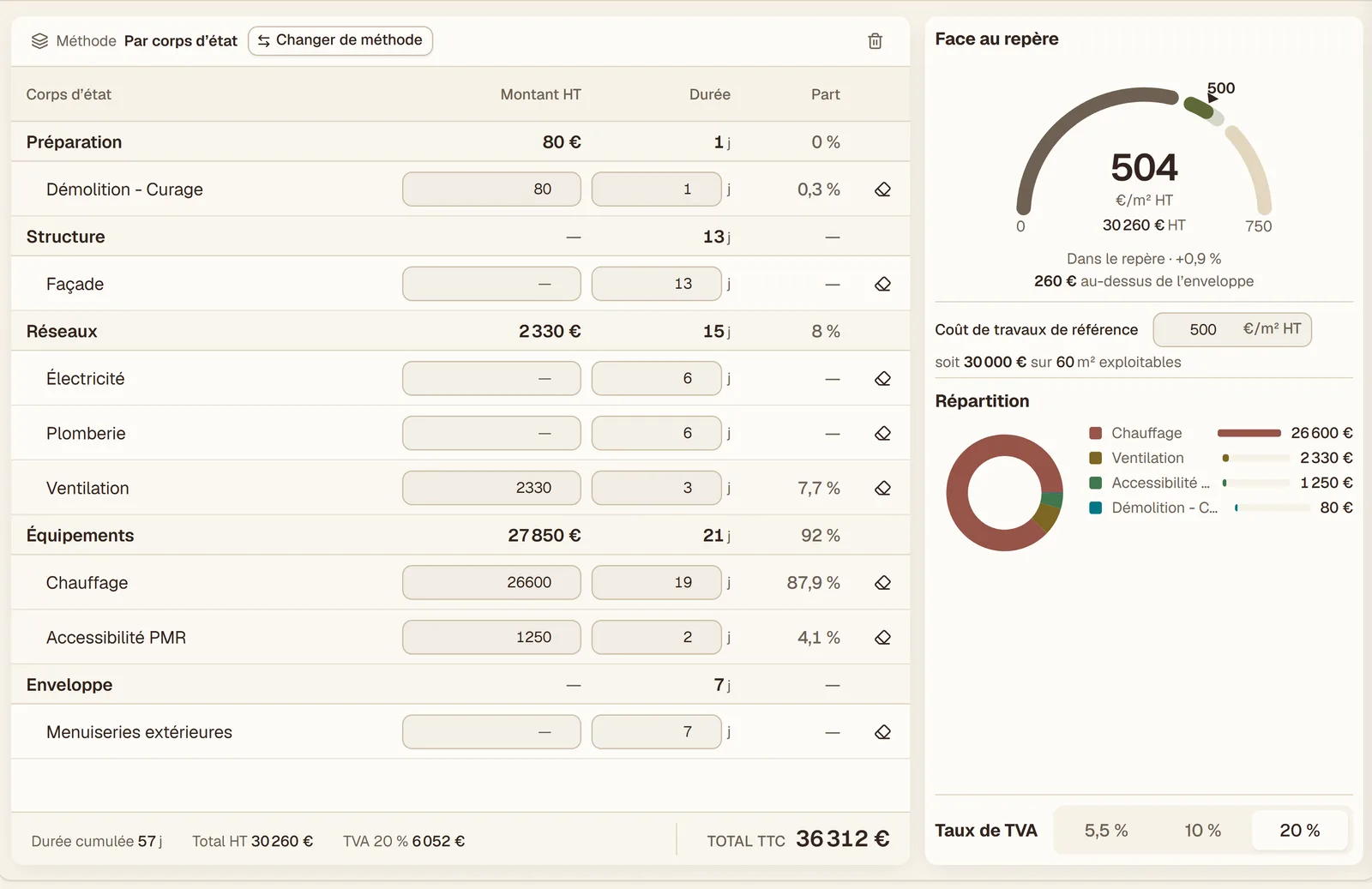Click the Équipements group header

pyautogui.click(x=460, y=535)
